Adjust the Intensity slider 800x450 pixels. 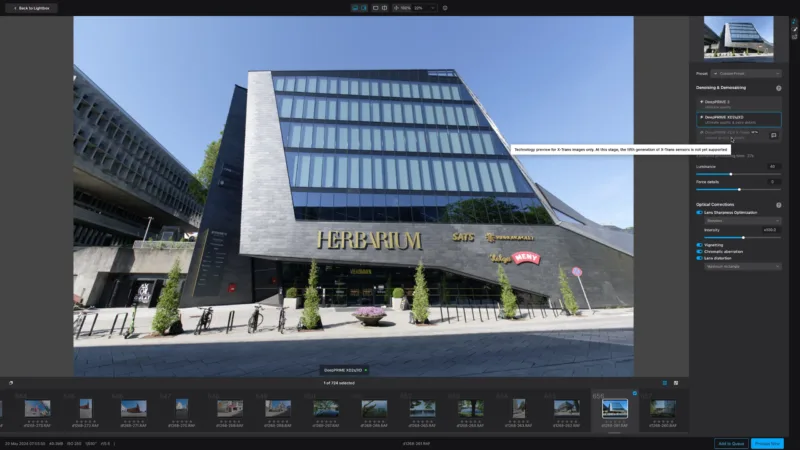pyautogui.click(x=742, y=237)
